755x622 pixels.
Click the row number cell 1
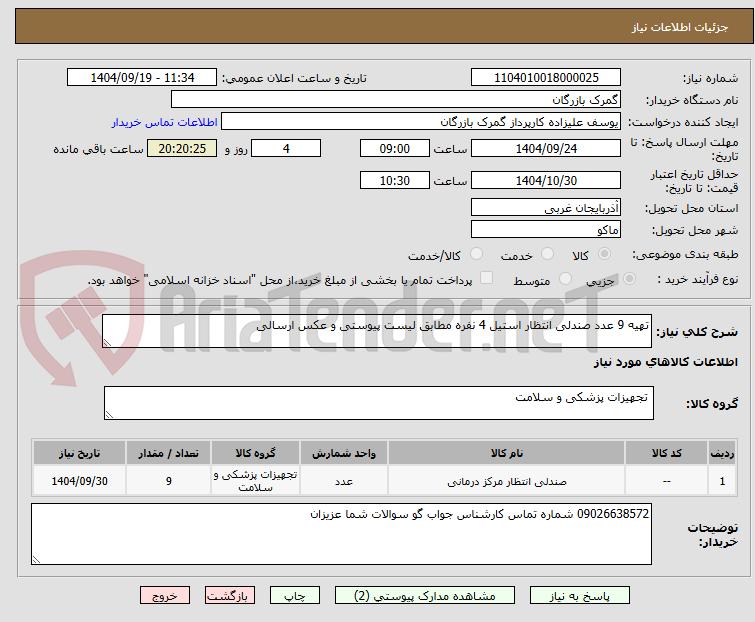pos(722,481)
